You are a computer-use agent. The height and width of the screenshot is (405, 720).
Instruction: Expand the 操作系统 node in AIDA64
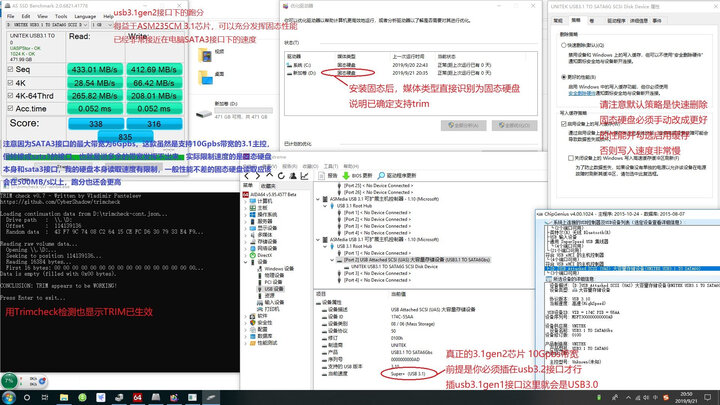pos(246,215)
